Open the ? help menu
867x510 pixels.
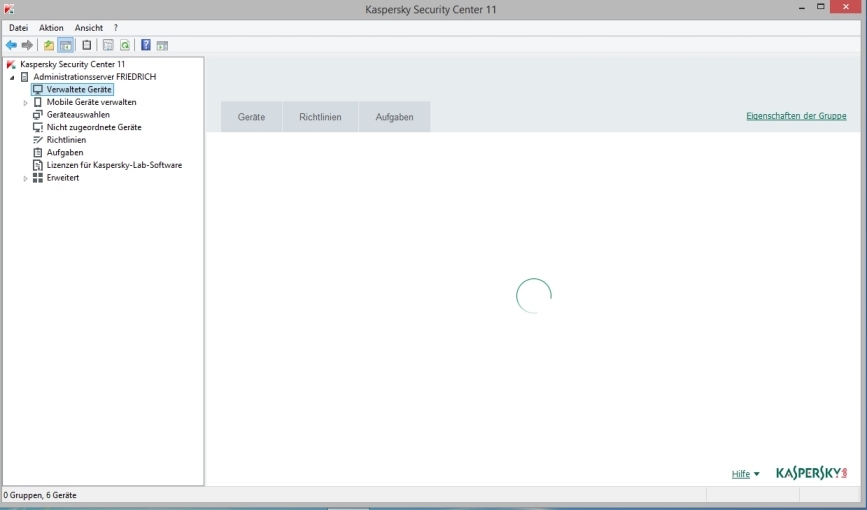point(116,28)
